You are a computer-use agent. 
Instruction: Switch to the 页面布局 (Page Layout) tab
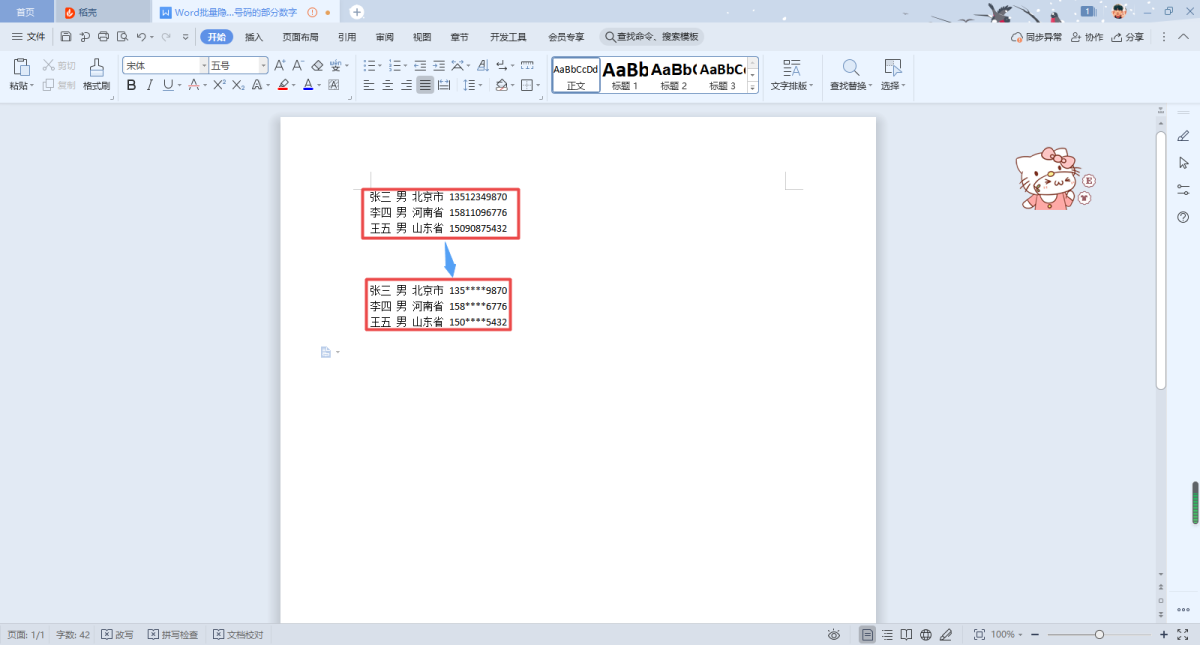click(x=300, y=37)
